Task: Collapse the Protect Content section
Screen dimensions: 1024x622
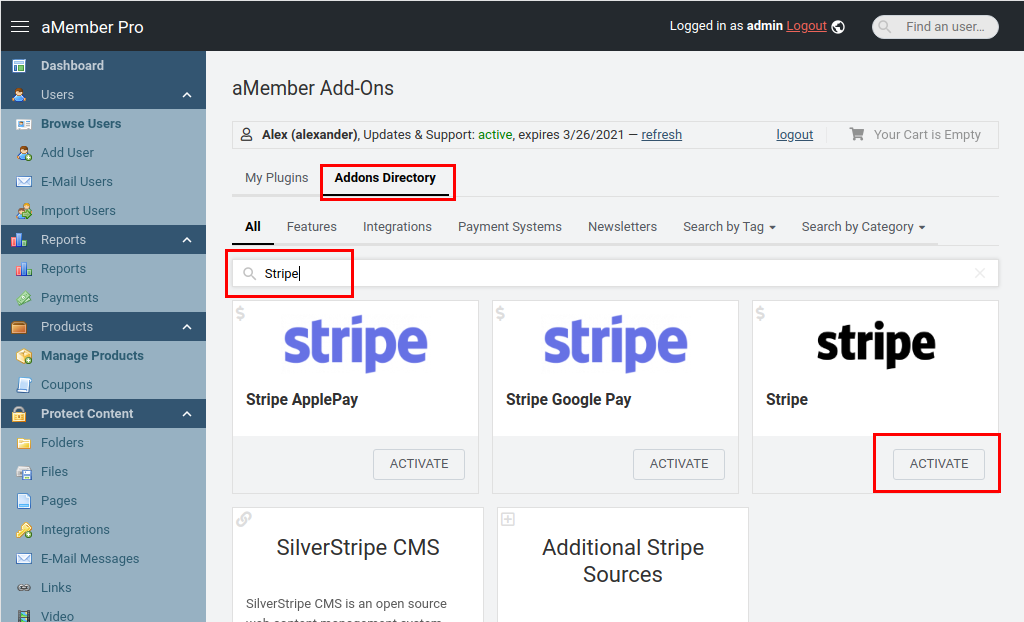Action: (187, 414)
